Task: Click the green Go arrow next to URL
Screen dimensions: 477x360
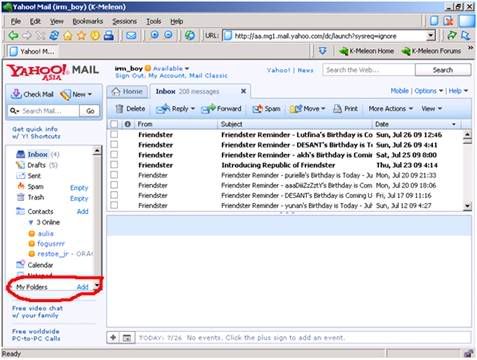Action: (452, 35)
